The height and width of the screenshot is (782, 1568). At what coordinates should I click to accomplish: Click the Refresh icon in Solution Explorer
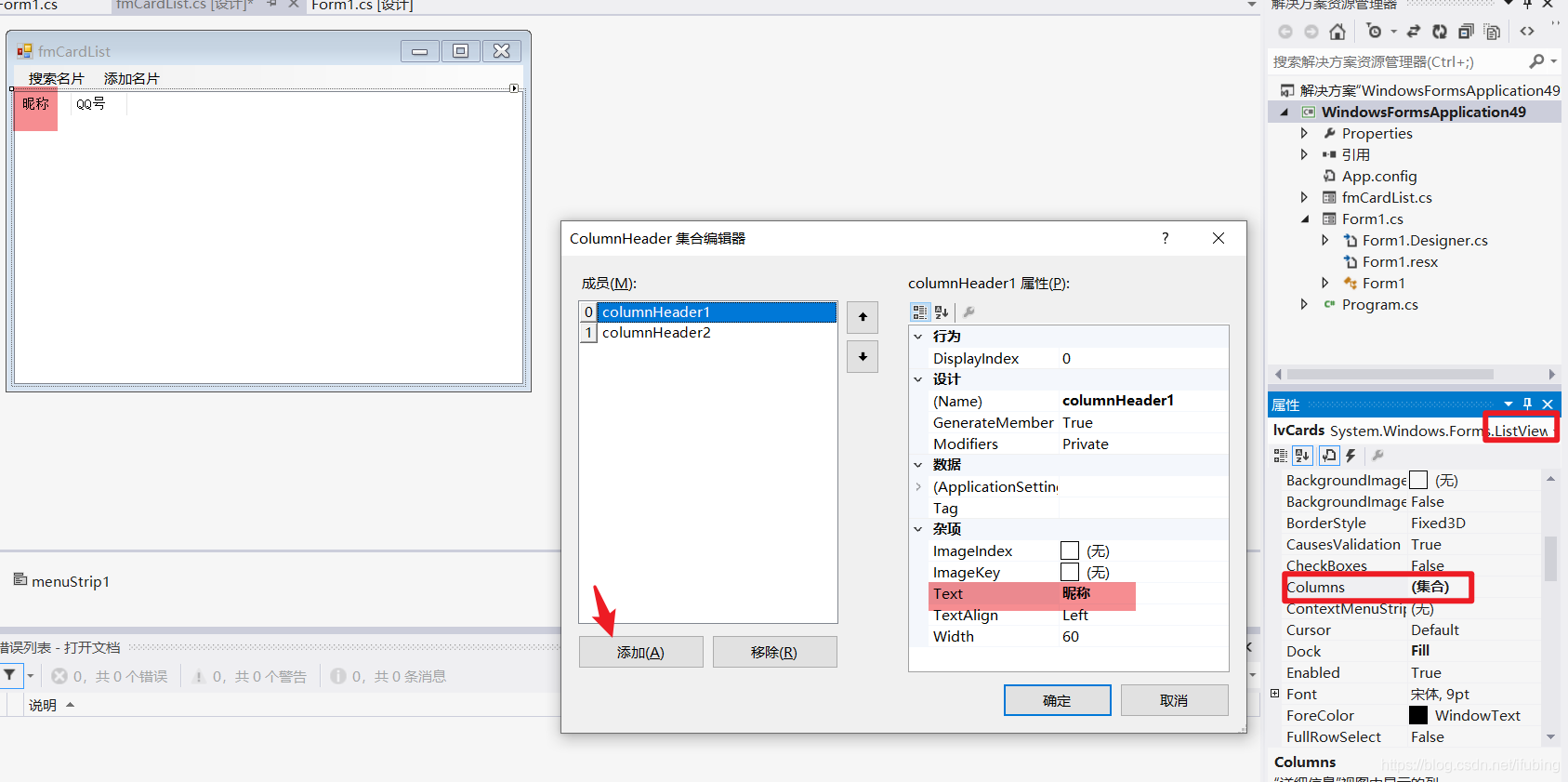1440,32
